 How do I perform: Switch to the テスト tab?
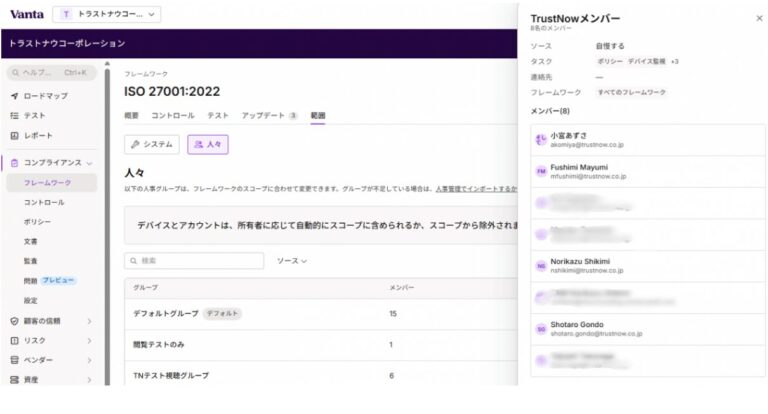tap(218, 116)
